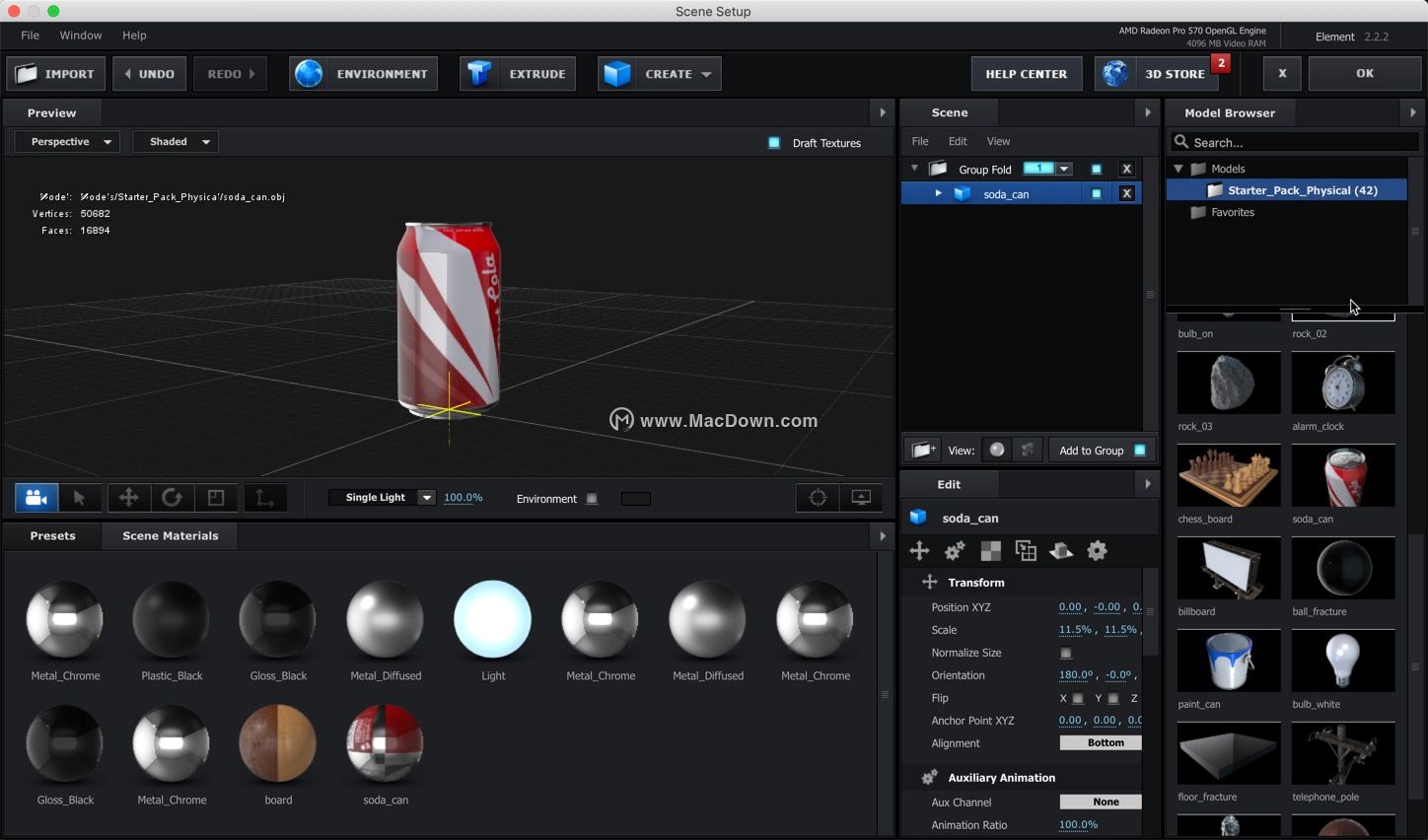Click the dark Environment color swatch
This screenshot has height=840, width=1428.
(636, 499)
